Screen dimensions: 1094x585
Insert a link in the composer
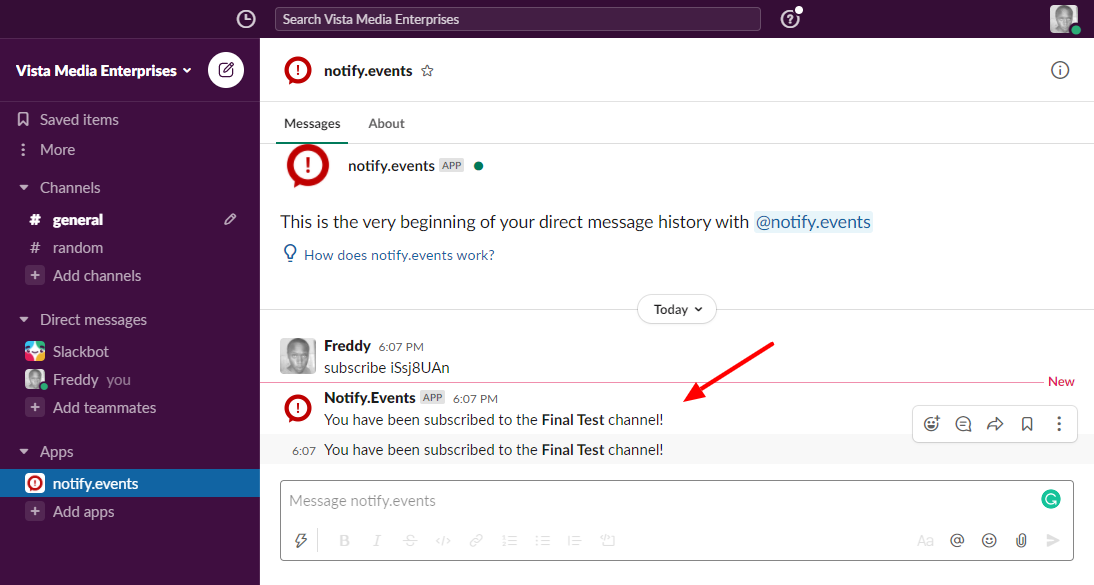[x=476, y=540]
